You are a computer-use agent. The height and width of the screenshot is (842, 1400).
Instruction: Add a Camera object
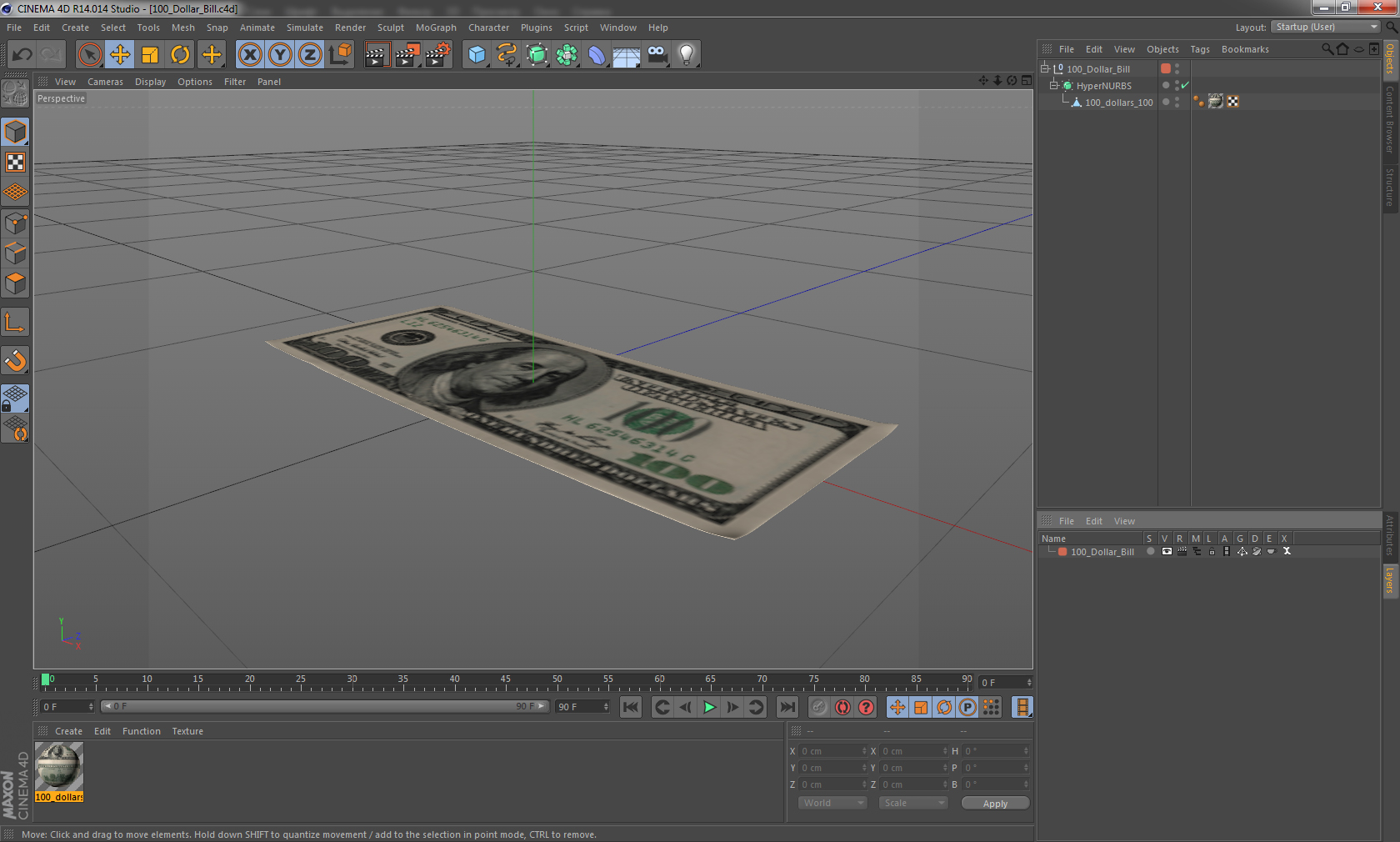[657, 55]
